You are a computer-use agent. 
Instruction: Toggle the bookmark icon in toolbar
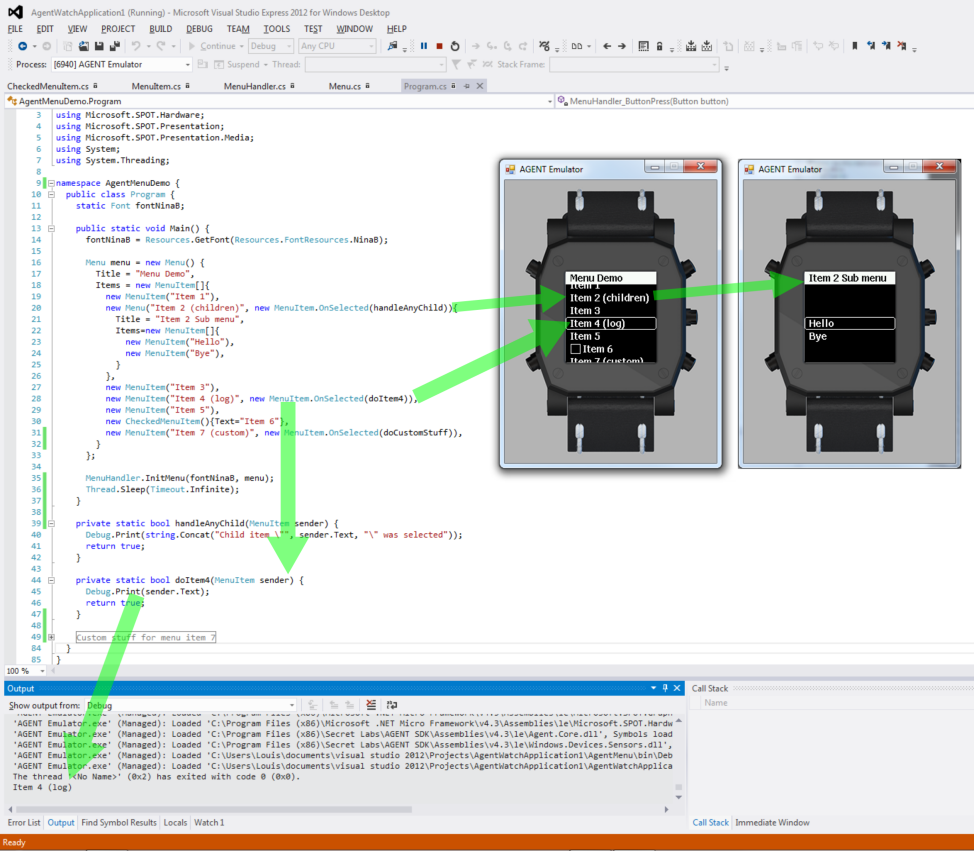coord(855,46)
